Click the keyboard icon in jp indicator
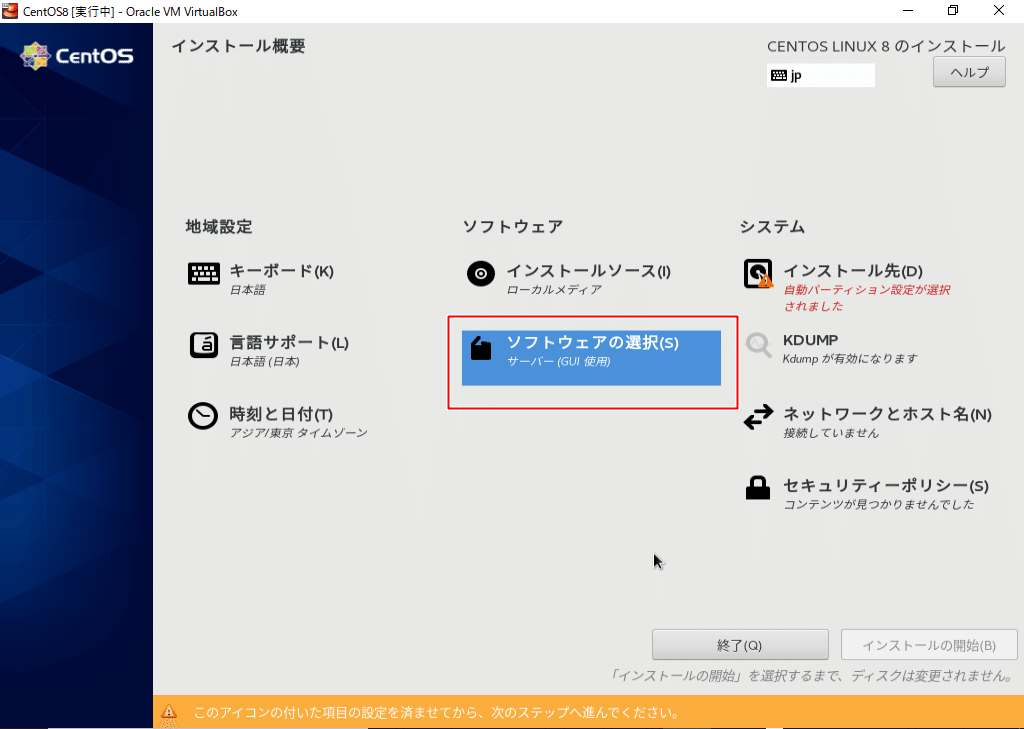This screenshot has height=729, width=1024. [x=778, y=75]
